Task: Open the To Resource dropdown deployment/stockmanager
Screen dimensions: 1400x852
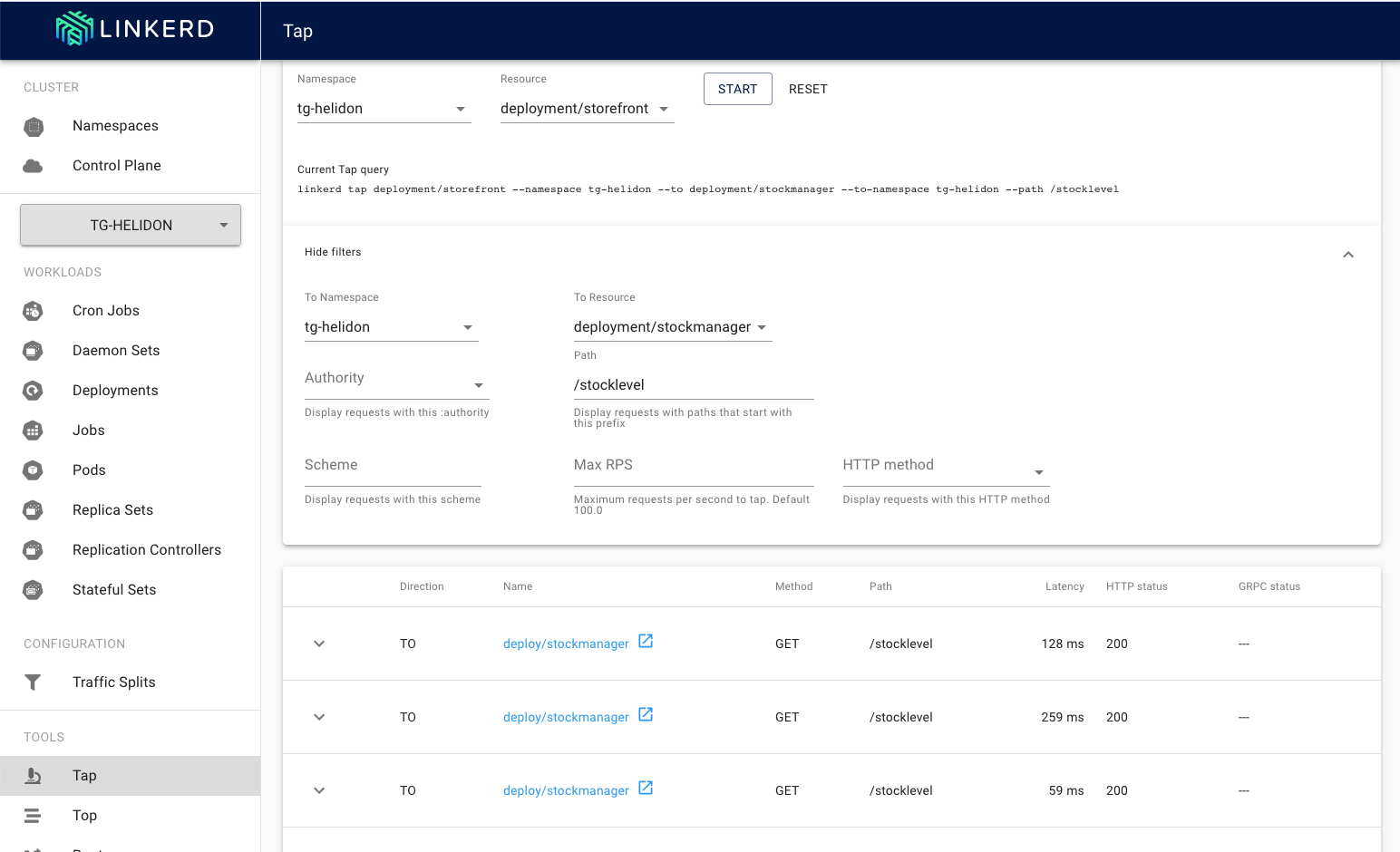Action: pos(673,327)
